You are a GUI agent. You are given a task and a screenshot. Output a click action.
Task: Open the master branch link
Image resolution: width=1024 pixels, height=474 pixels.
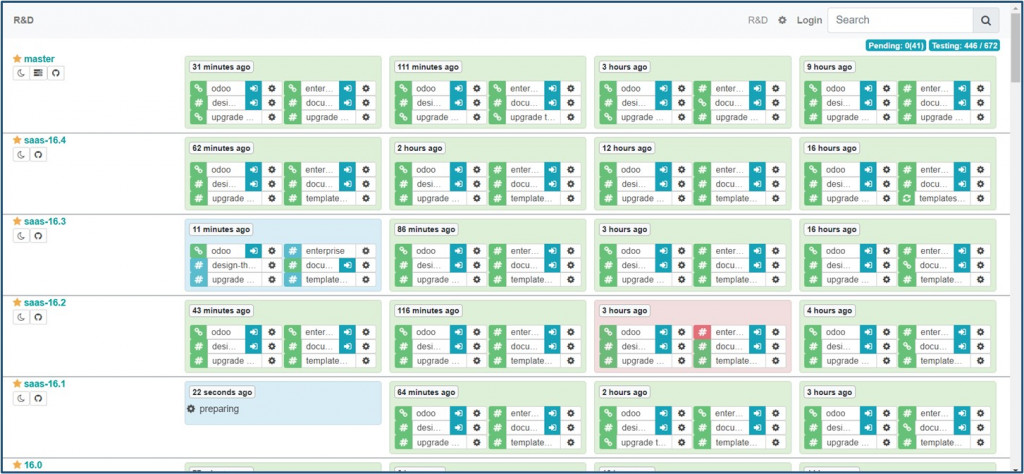pos(39,59)
